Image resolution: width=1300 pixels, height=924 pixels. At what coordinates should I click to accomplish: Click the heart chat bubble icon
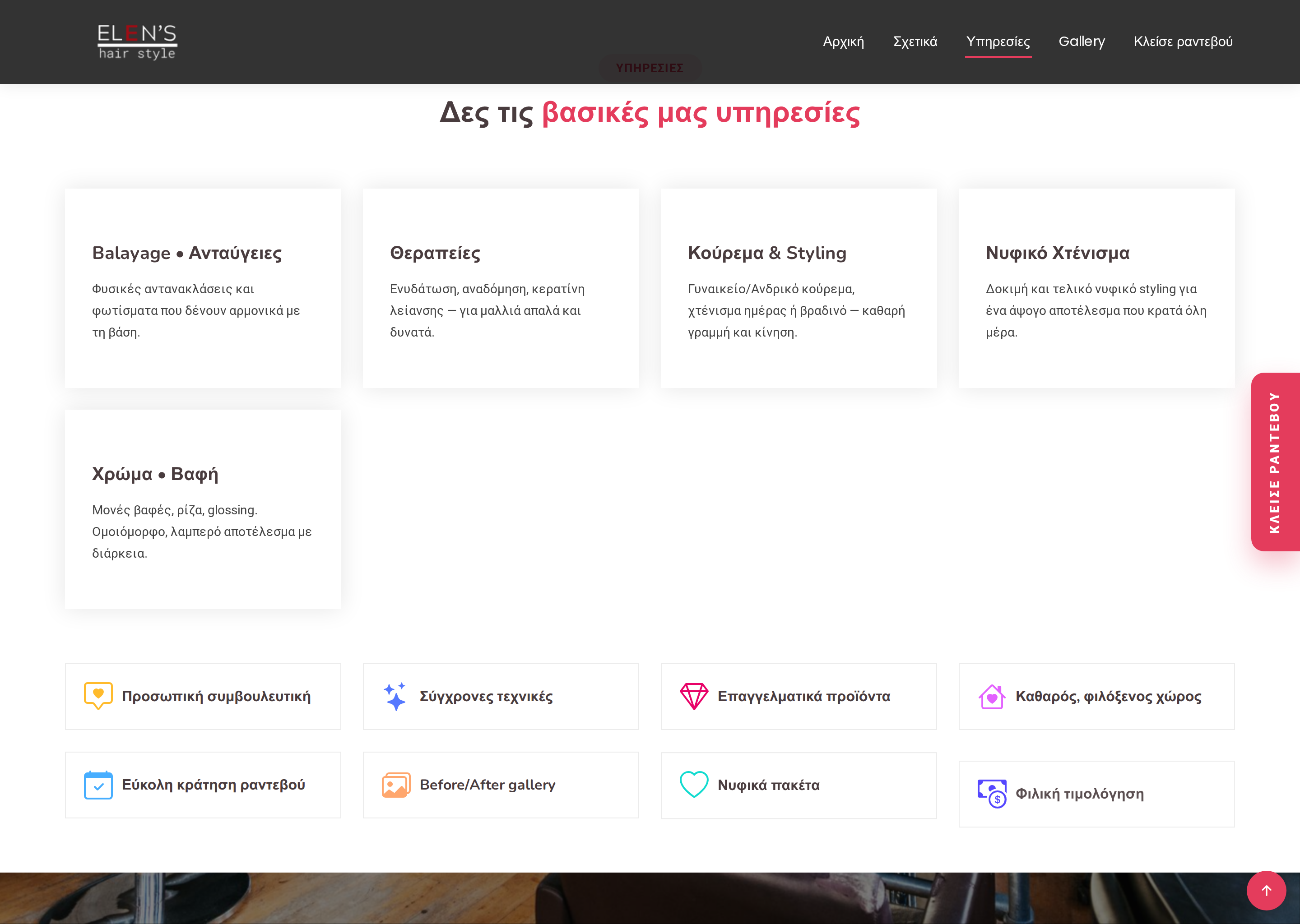coord(98,696)
